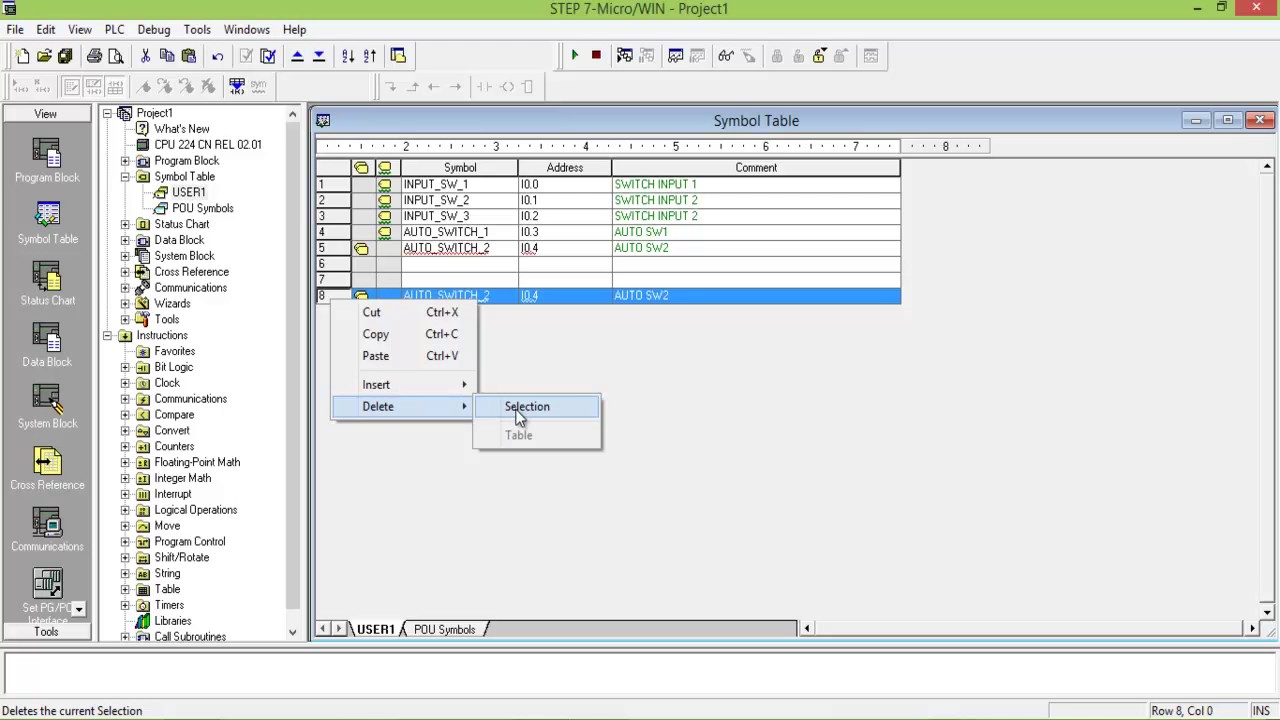Image resolution: width=1280 pixels, height=720 pixels.
Task: Click the Open project folder icon
Action: pos(44,56)
